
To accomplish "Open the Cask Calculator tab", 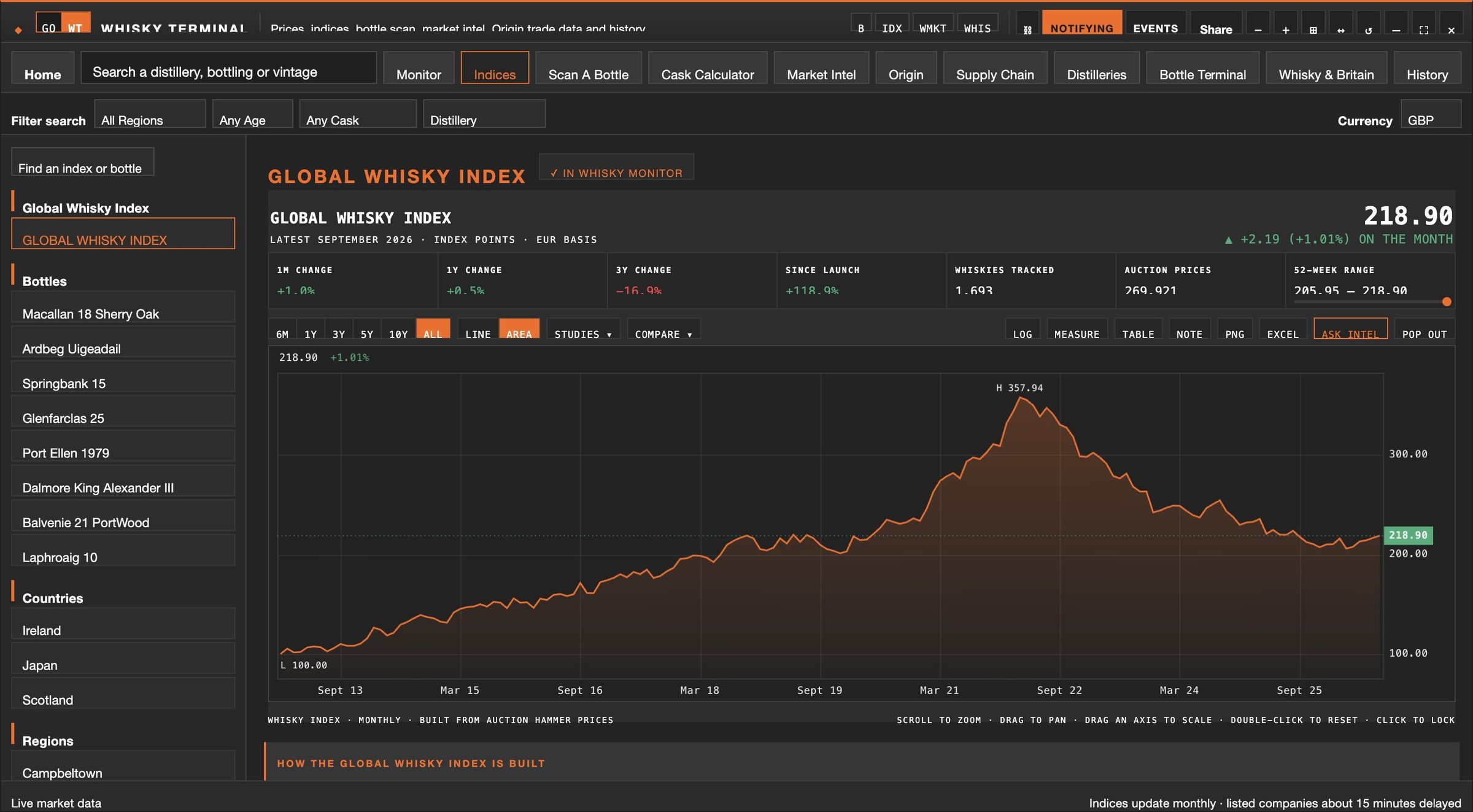I will tap(708, 68).
